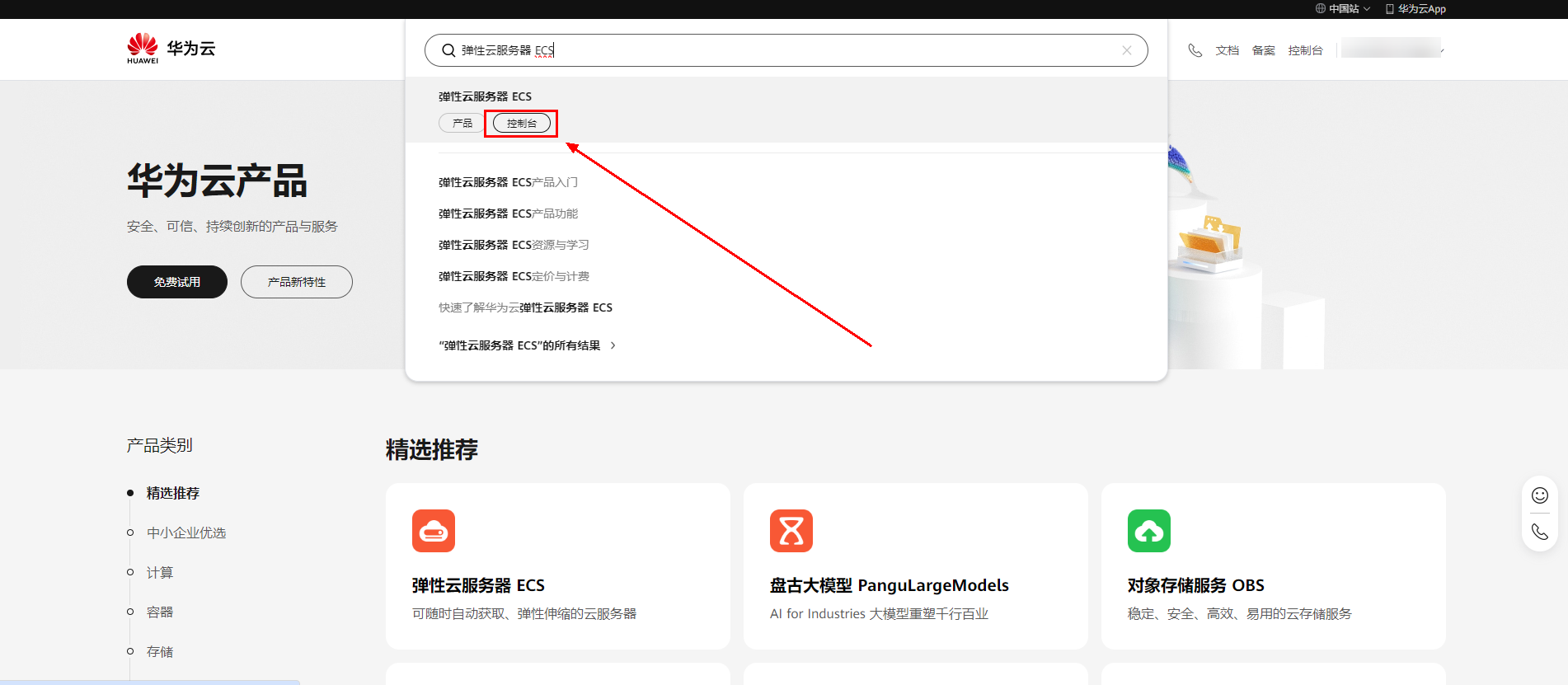Open the 对象存储服务 OBS card title
This screenshot has height=685, width=1568.
[1195, 585]
